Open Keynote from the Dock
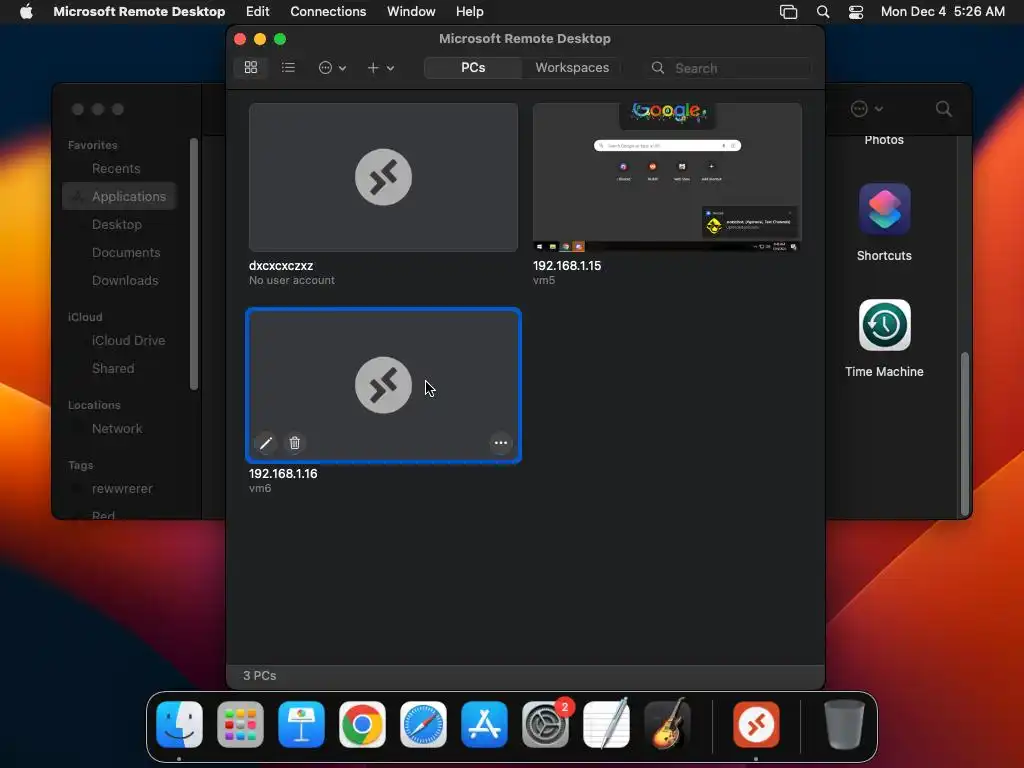 tap(301, 724)
